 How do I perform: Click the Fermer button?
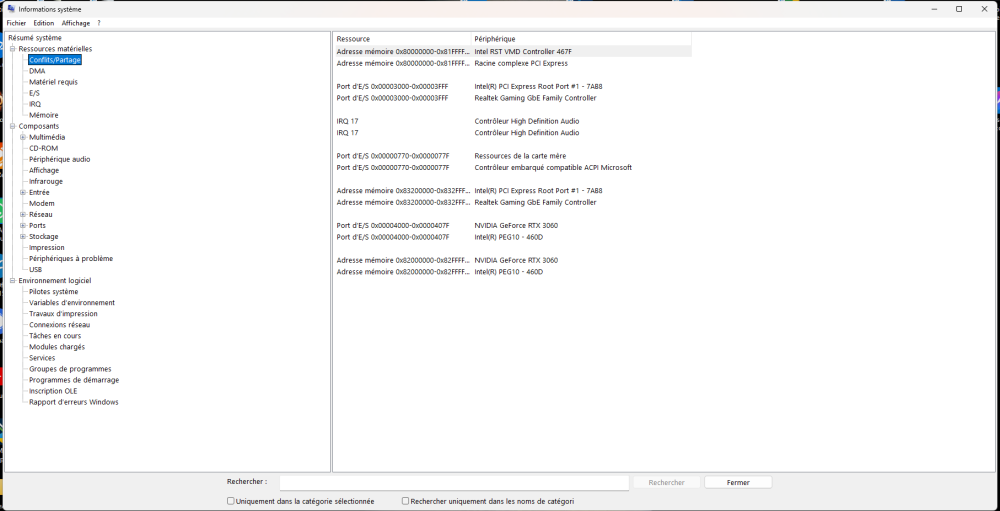[738, 483]
